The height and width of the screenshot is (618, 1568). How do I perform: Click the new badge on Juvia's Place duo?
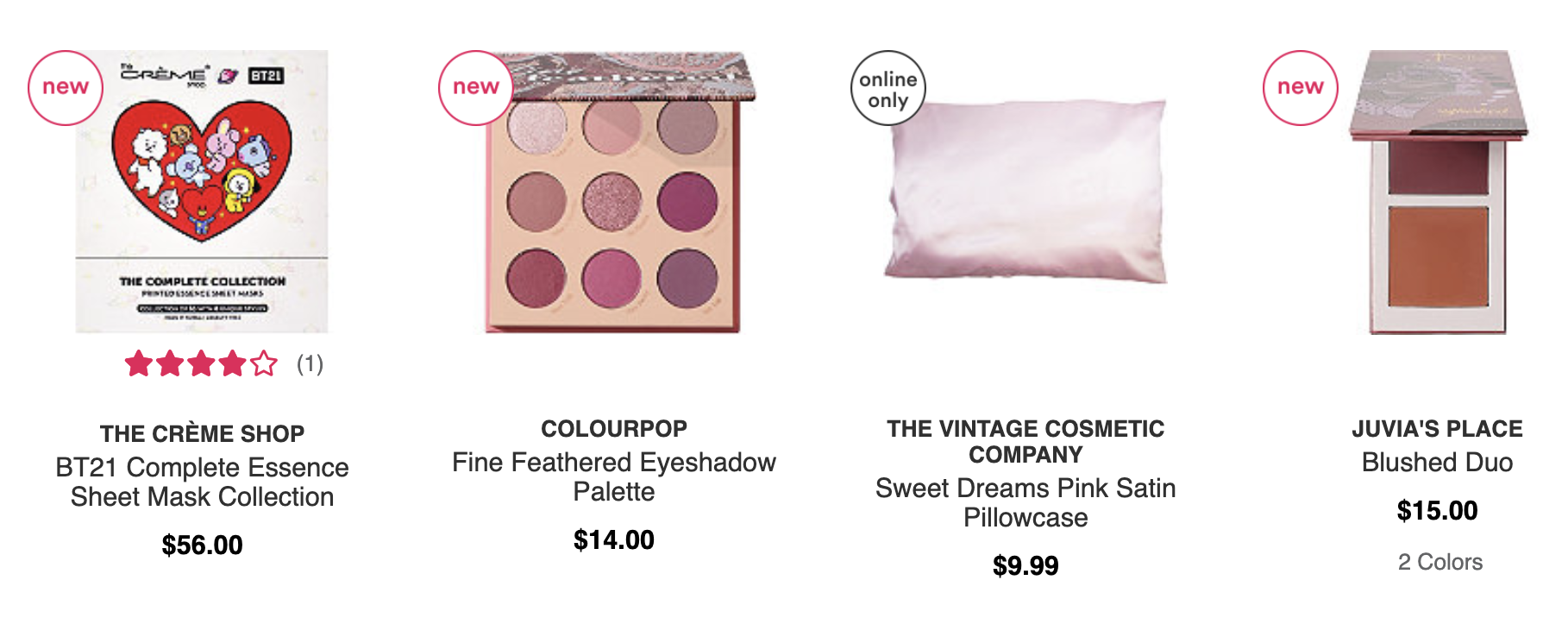coord(1301,87)
